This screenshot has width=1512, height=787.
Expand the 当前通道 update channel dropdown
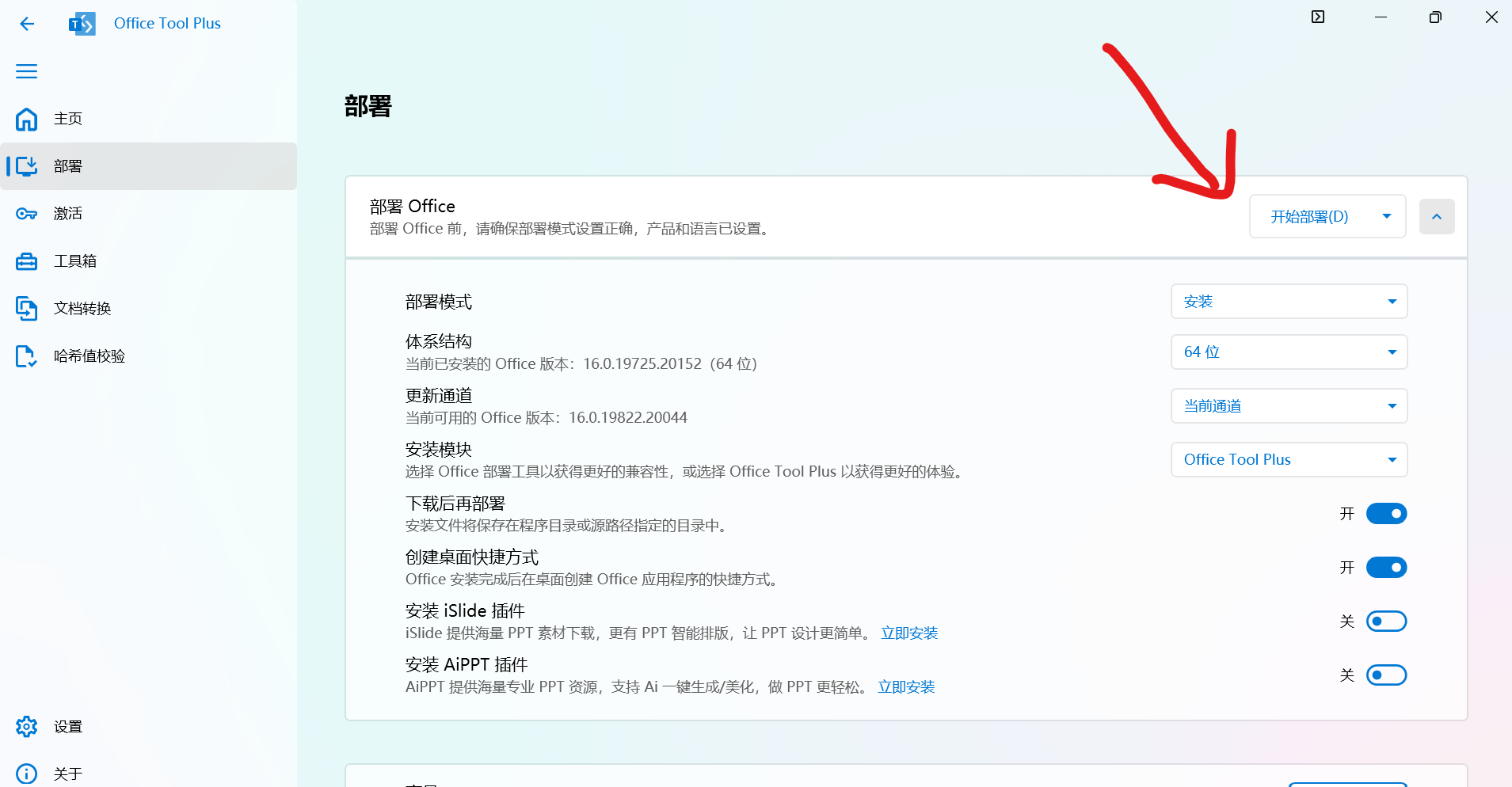pos(1289,406)
